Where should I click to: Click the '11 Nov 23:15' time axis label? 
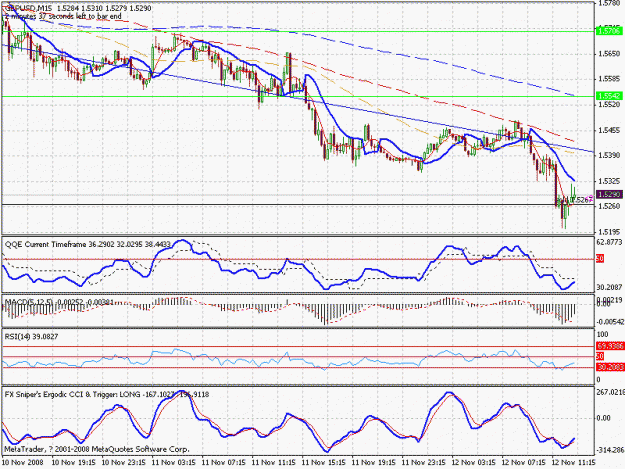click(424, 463)
